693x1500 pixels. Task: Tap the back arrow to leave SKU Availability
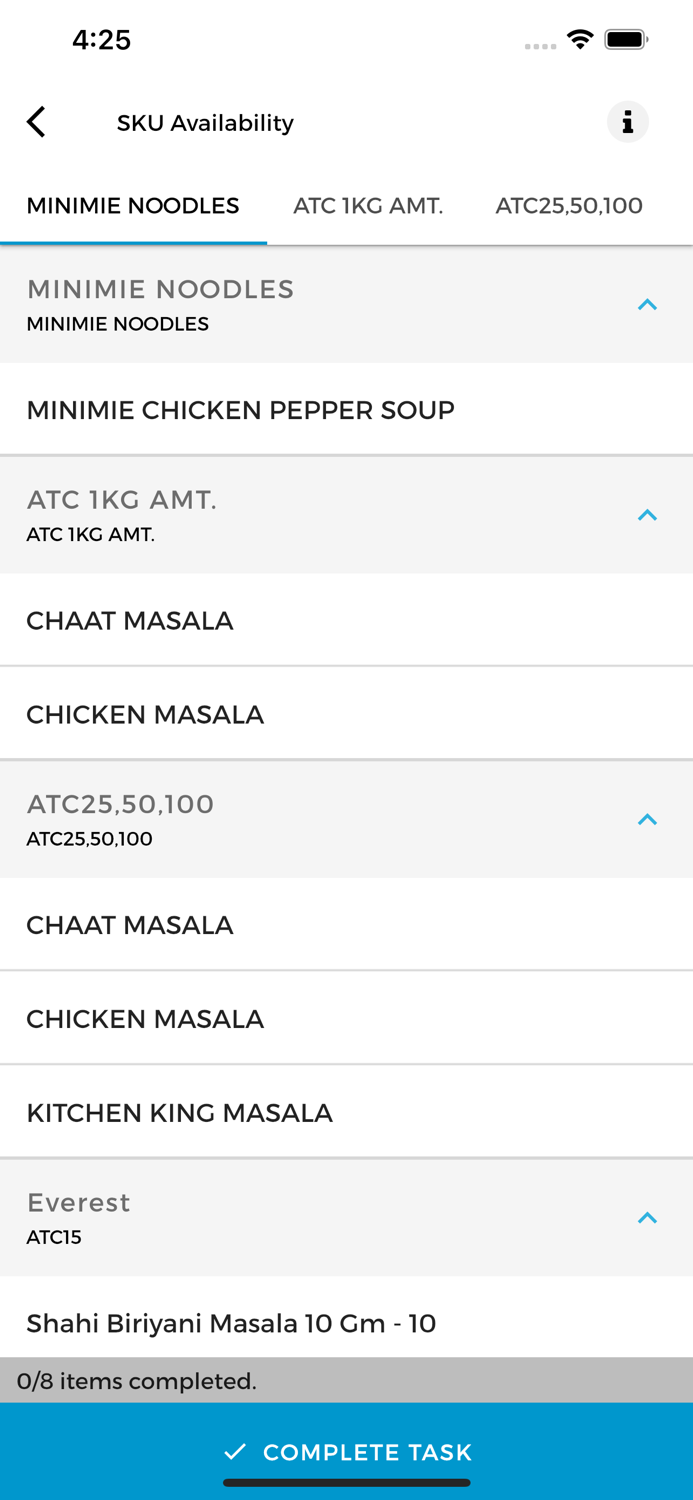(36, 121)
